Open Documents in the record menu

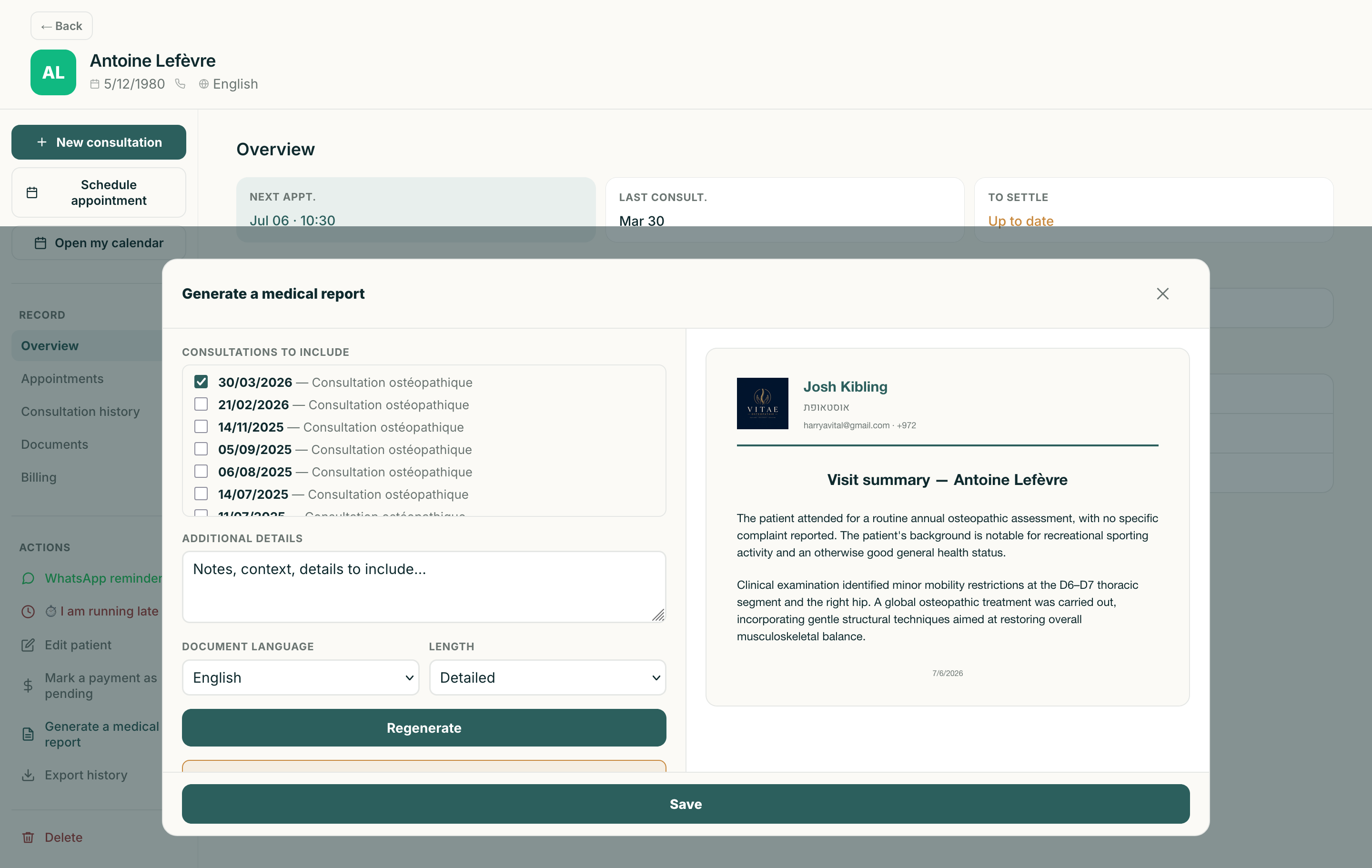(55, 444)
